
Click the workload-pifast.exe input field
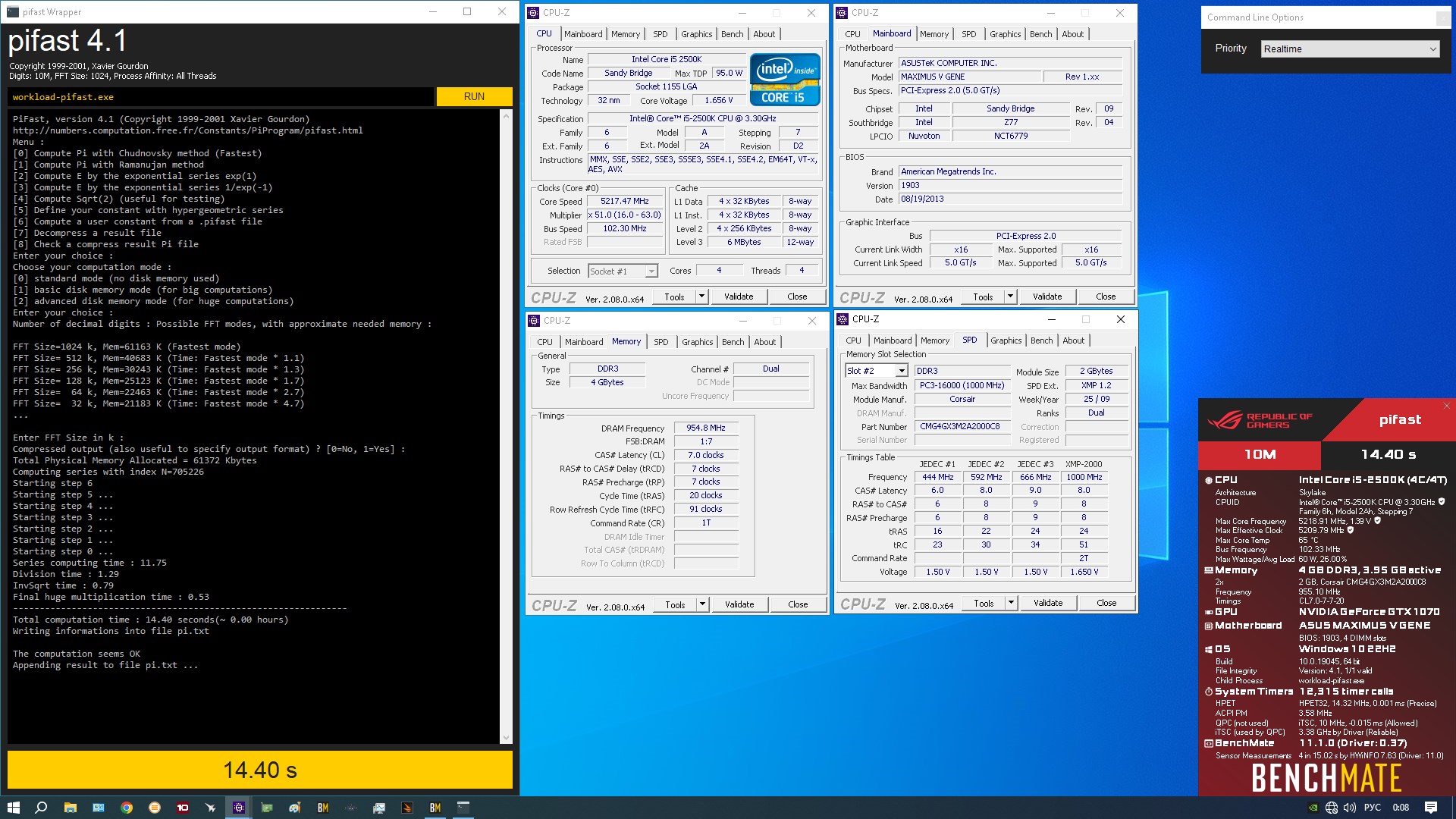(221, 97)
